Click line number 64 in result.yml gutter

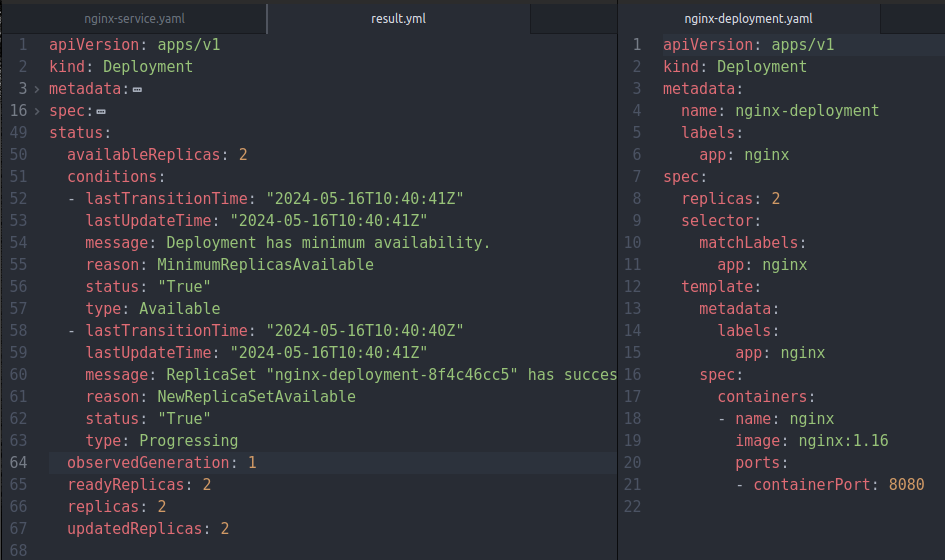pyautogui.click(x=19, y=462)
